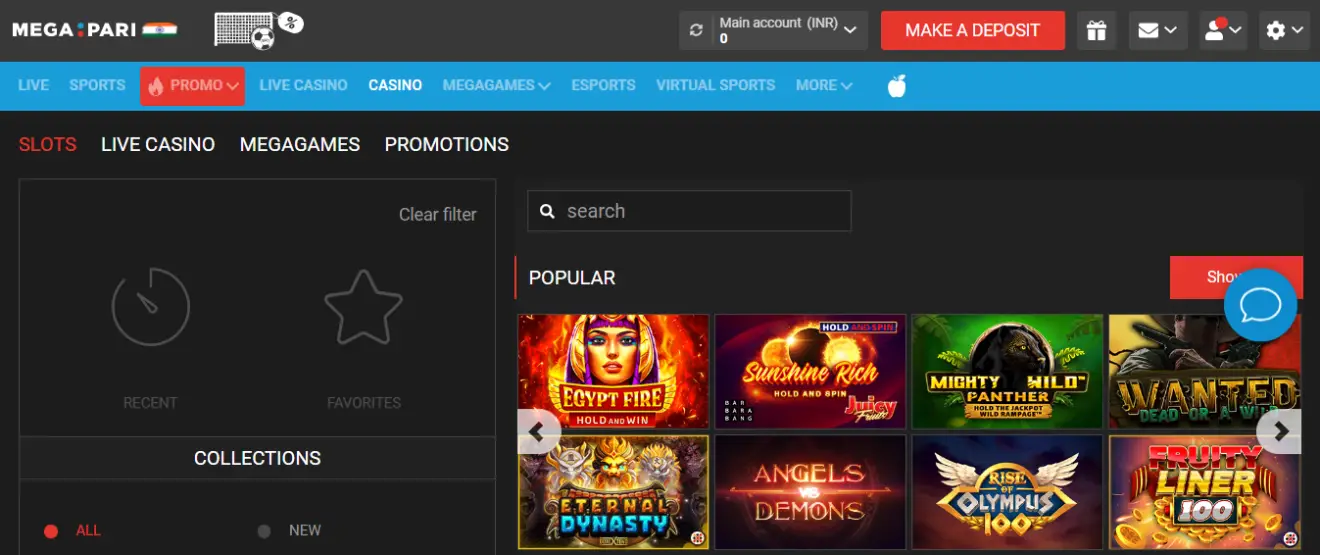Switch to the LIVE CASINO sub-tab
Image resolution: width=1320 pixels, height=555 pixels.
158,144
